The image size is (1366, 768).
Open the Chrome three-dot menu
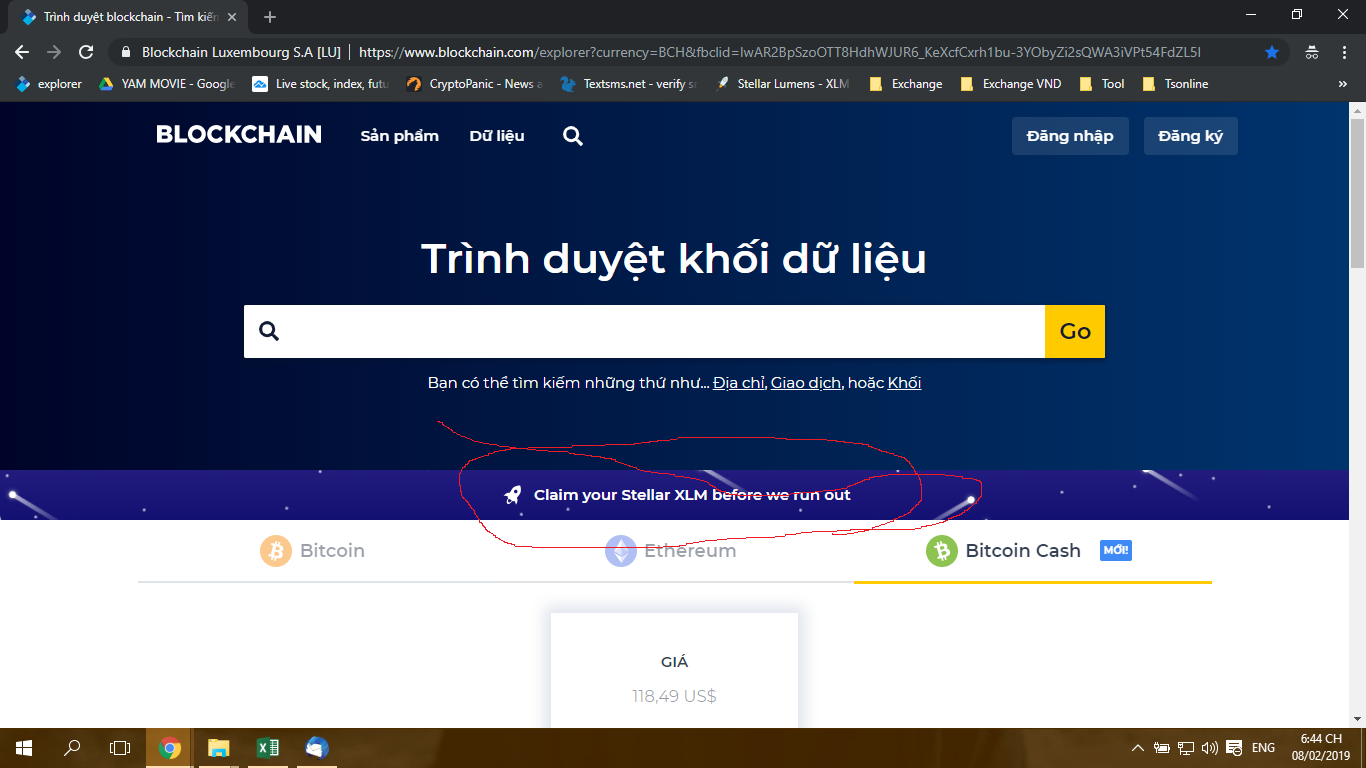pos(1342,52)
